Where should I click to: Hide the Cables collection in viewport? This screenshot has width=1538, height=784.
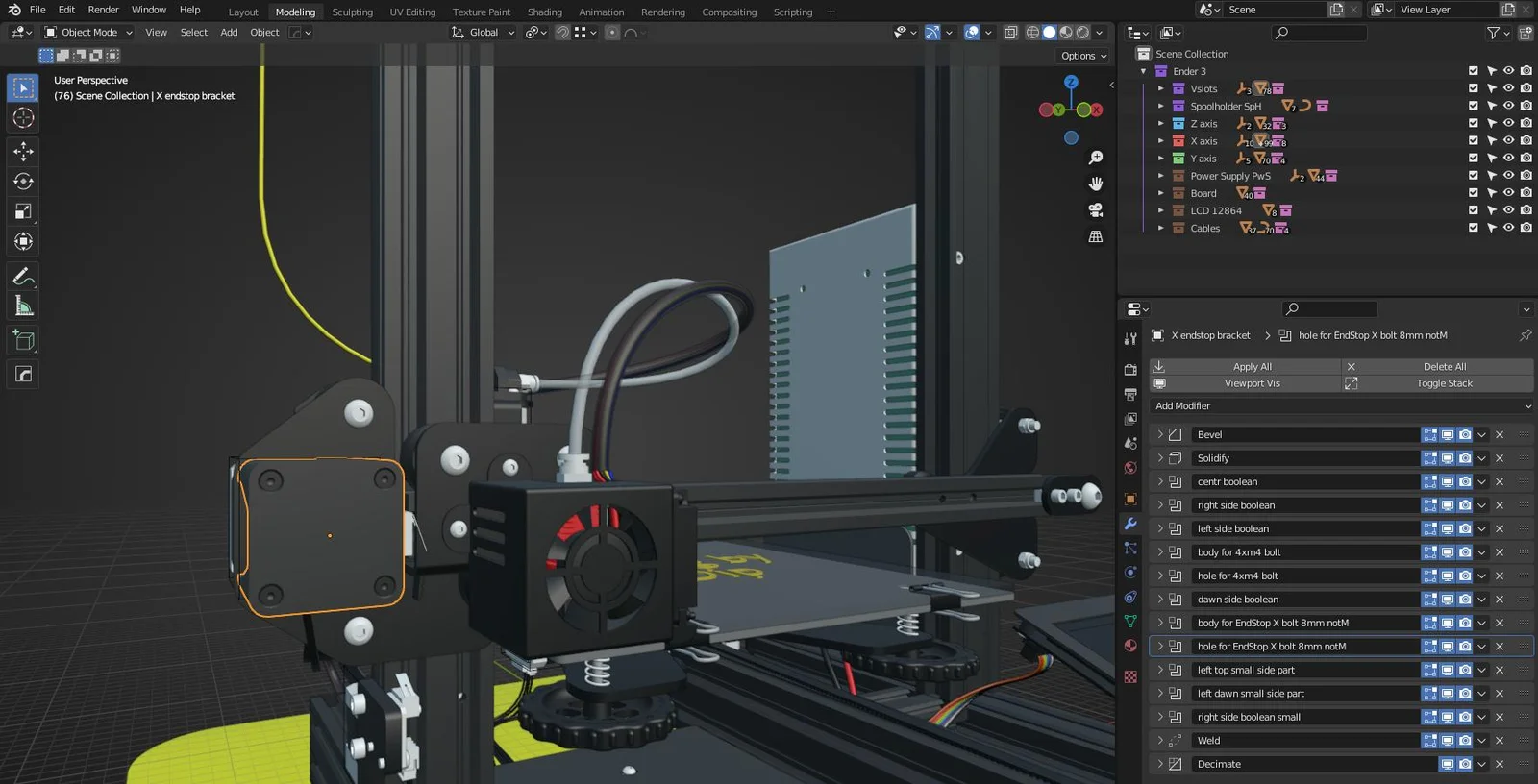click(1508, 228)
